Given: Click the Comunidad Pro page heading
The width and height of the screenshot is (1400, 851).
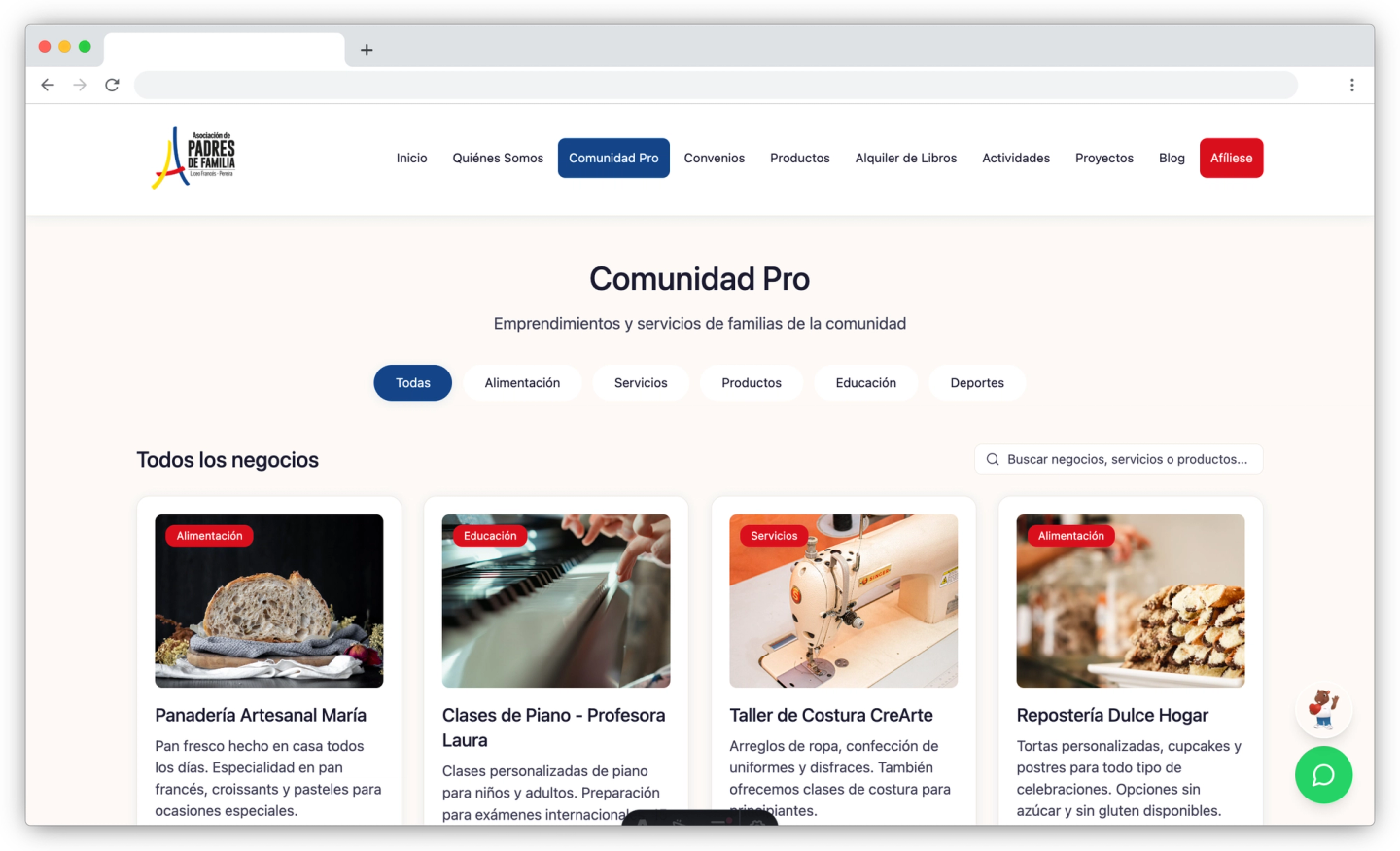Looking at the screenshot, I should (x=700, y=279).
